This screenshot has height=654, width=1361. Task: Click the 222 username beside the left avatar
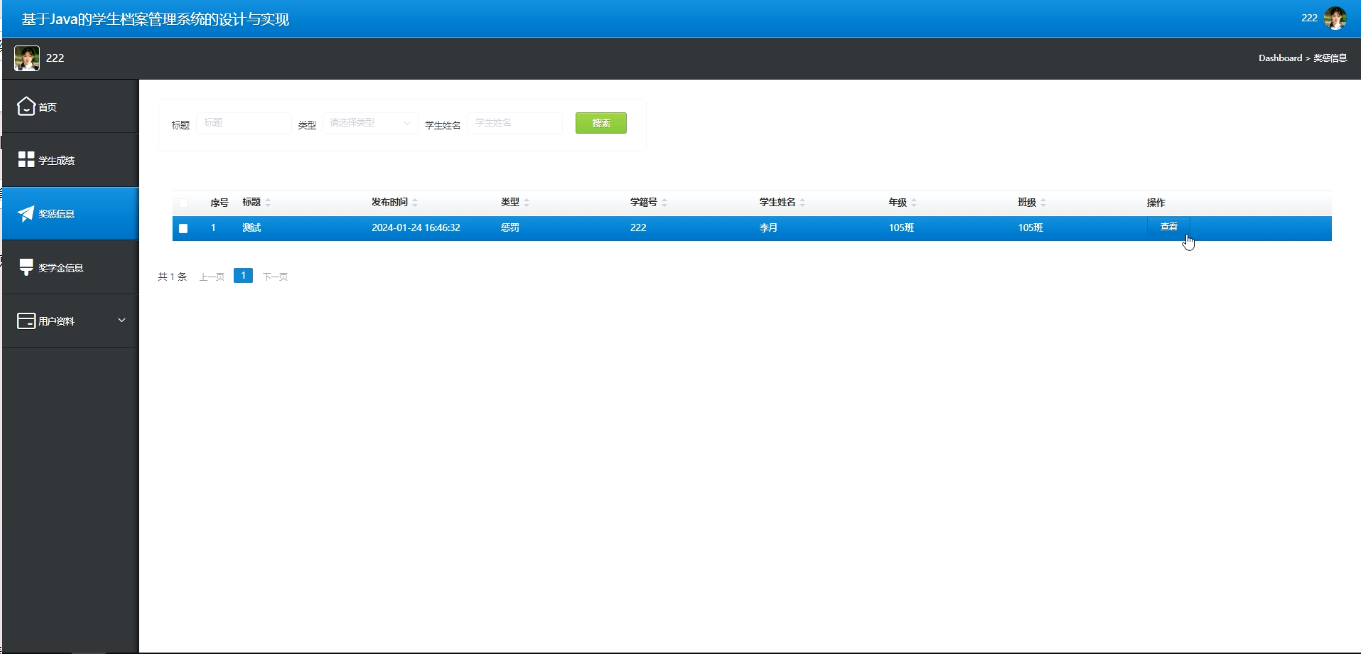[x=55, y=58]
